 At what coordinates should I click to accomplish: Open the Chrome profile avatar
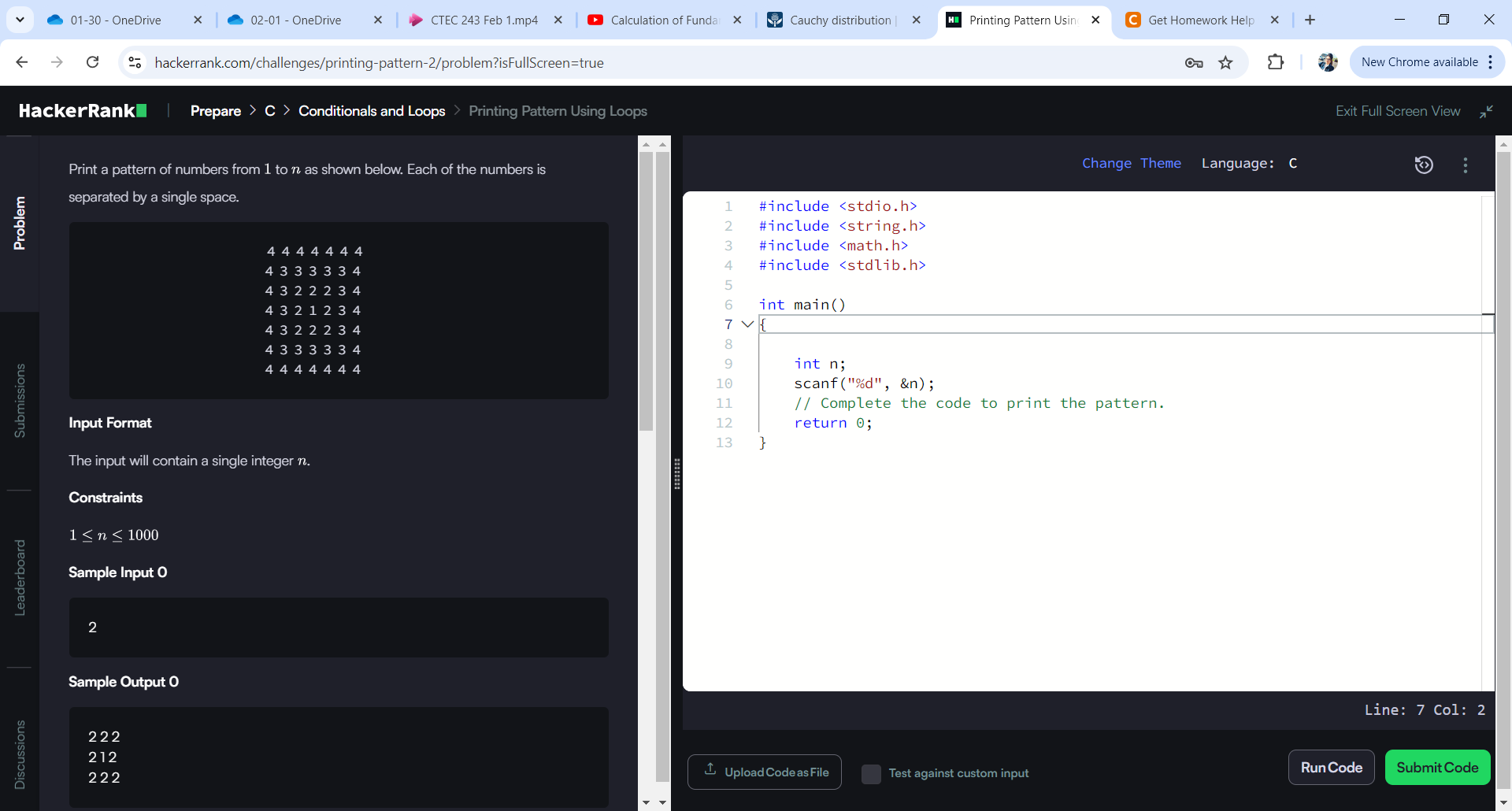(1328, 62)
